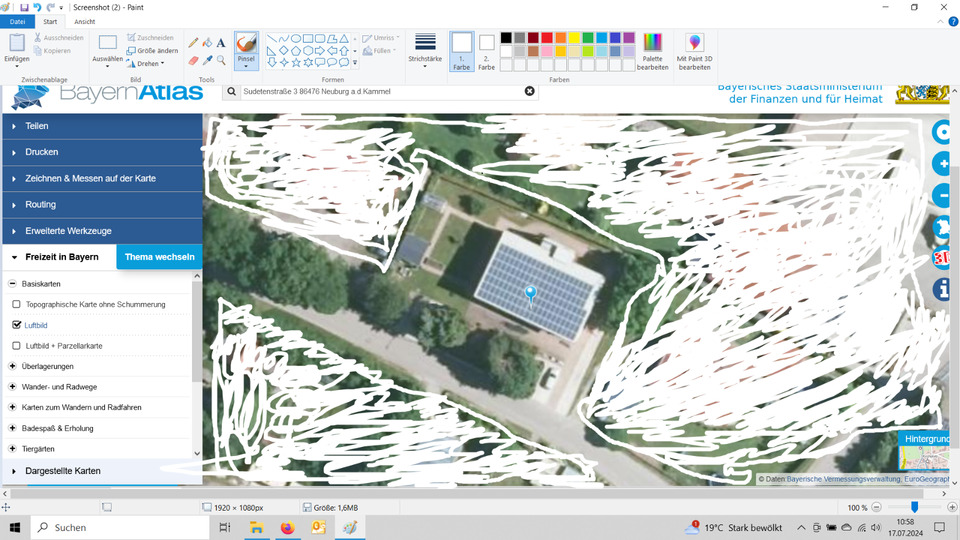Click the zoom out minus button

point(876,508)
